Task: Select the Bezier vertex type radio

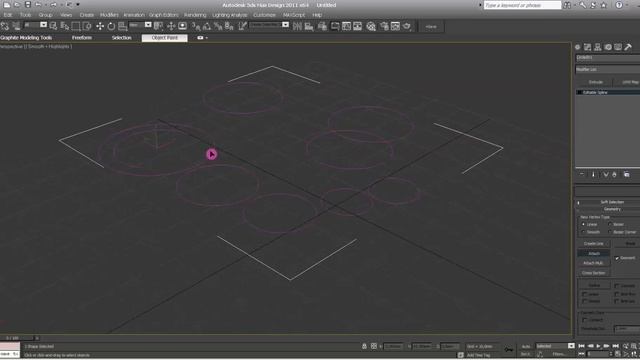Action: click(x=610, y=224)
